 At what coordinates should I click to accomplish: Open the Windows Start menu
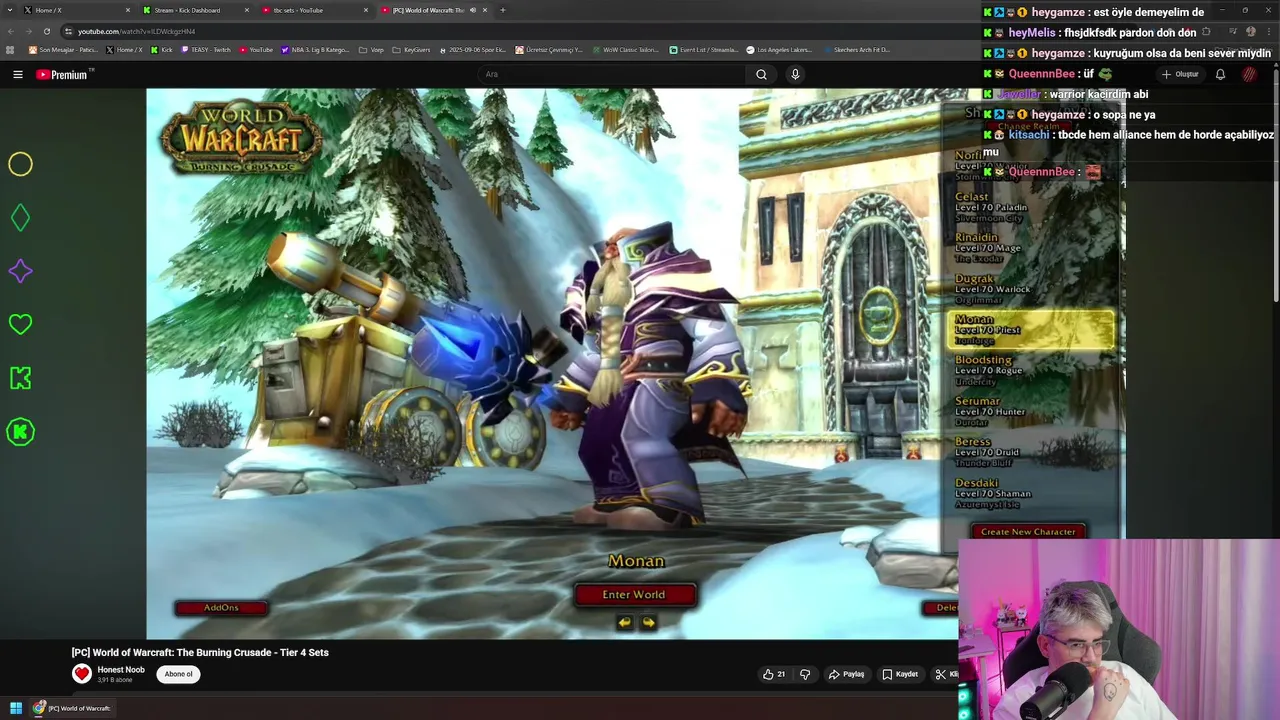pyautogui.click(x=16, y=708)
